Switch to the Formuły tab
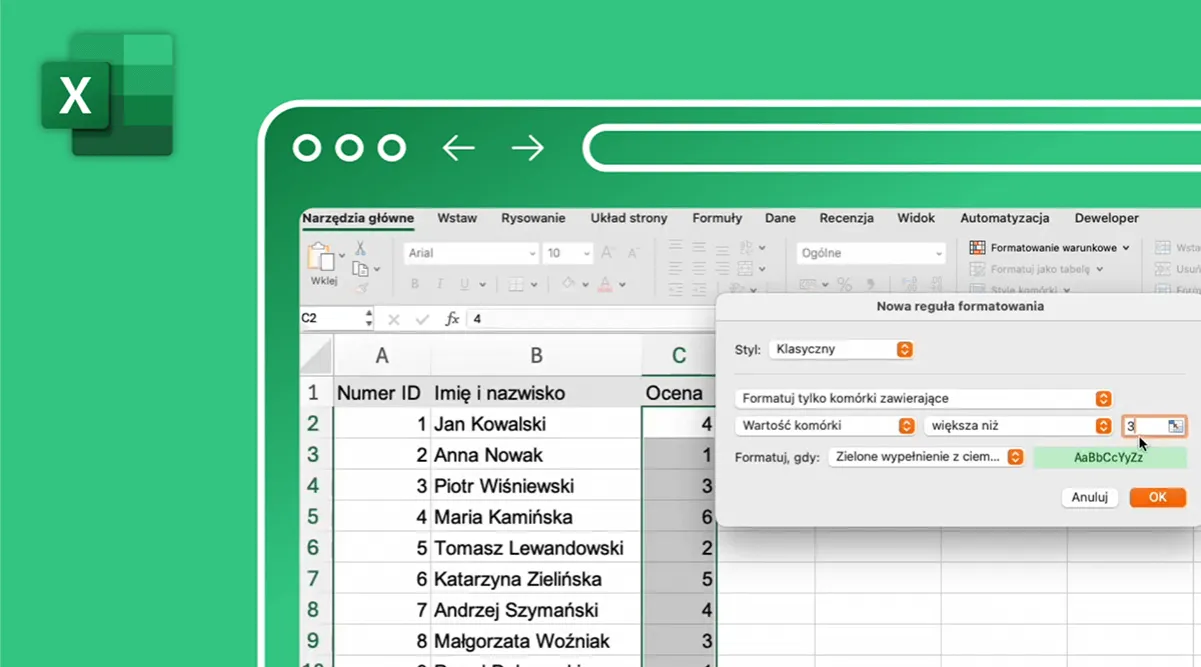Image resolution: width=1201 pixels, height=667 pixels. [717, 218]
